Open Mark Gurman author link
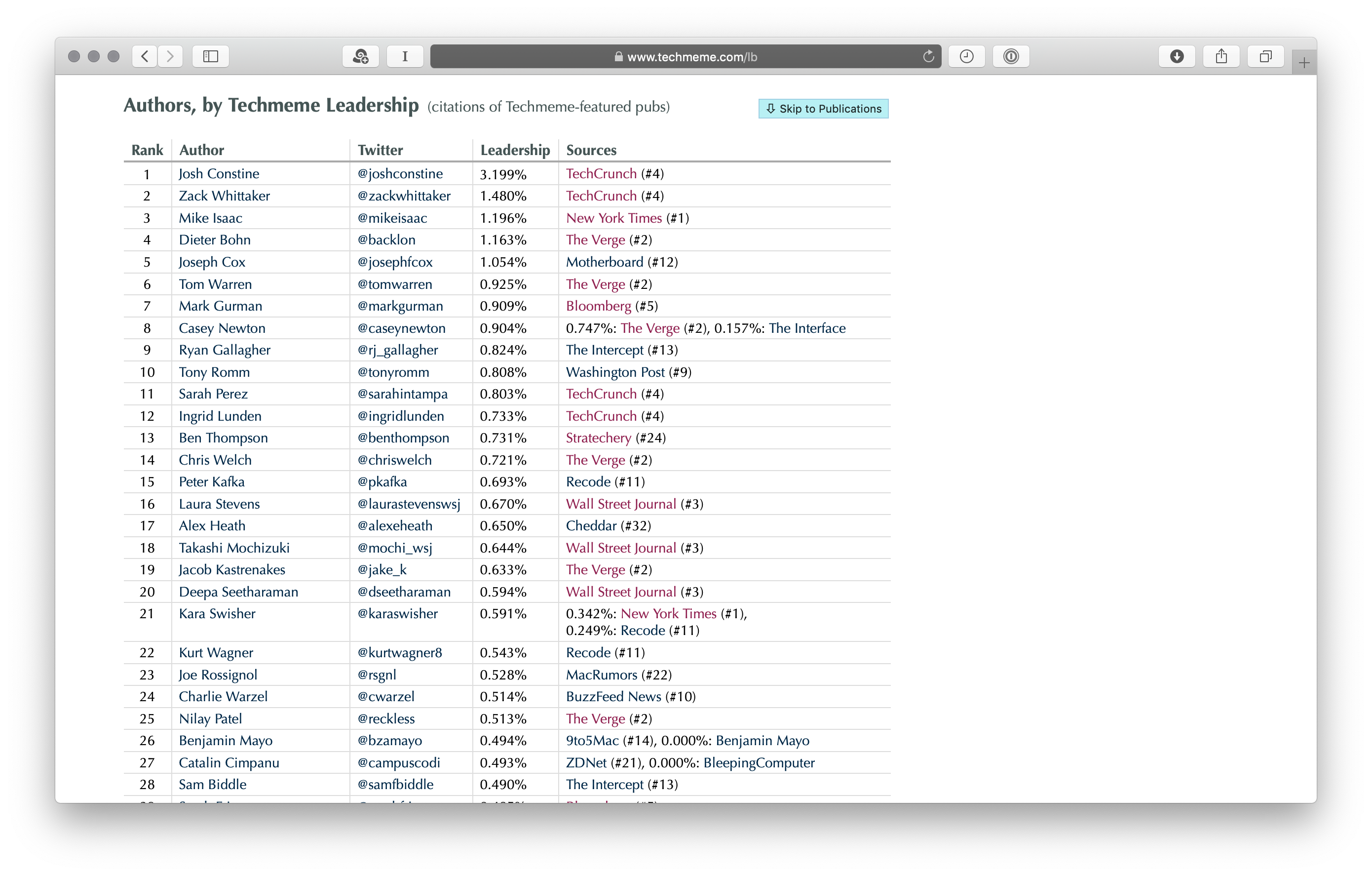This screenshot has width=1372, height=876. [220, 306]
